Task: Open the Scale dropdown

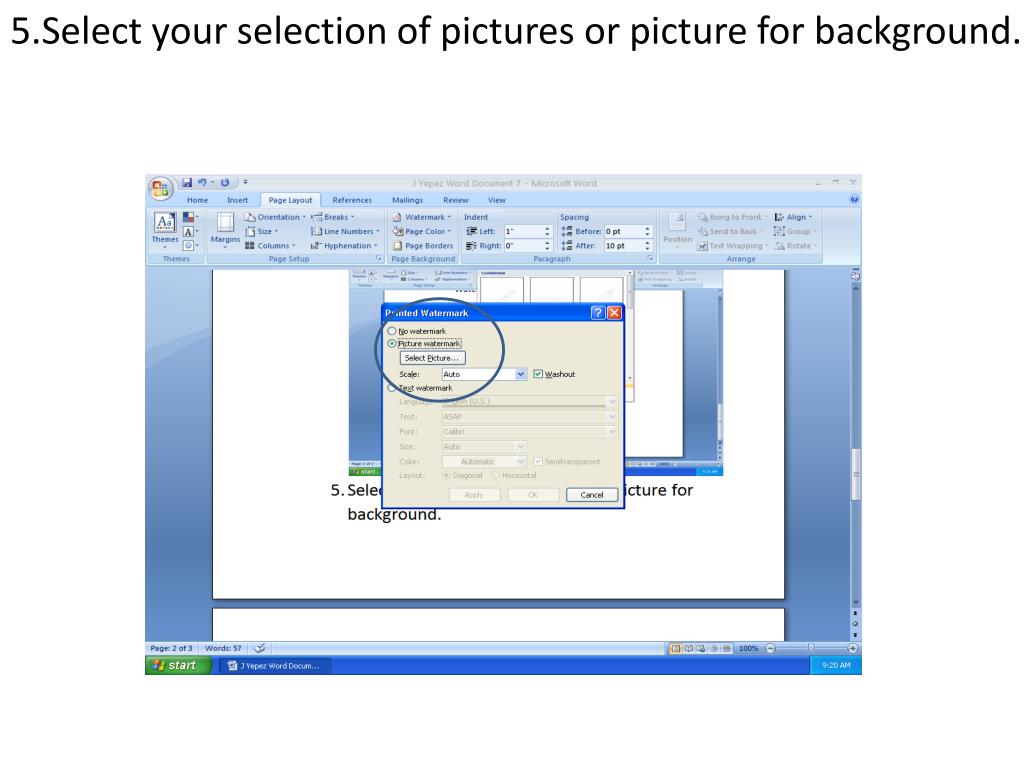Action: tap(520, 374)
